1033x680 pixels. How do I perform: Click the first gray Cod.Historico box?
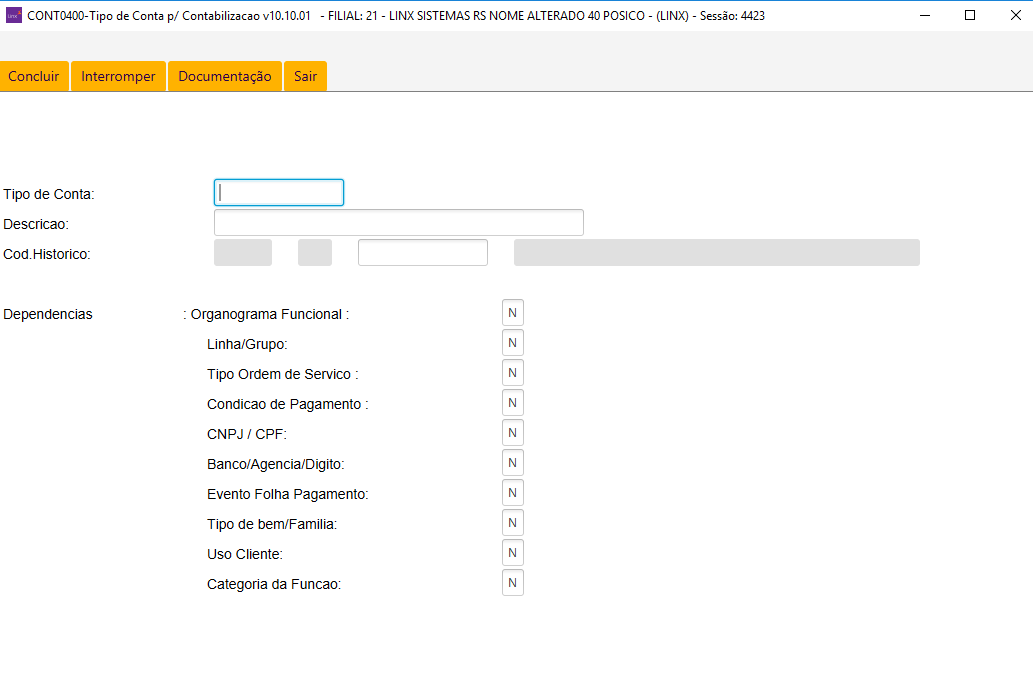pyautogui.click(x=243, y=252)
